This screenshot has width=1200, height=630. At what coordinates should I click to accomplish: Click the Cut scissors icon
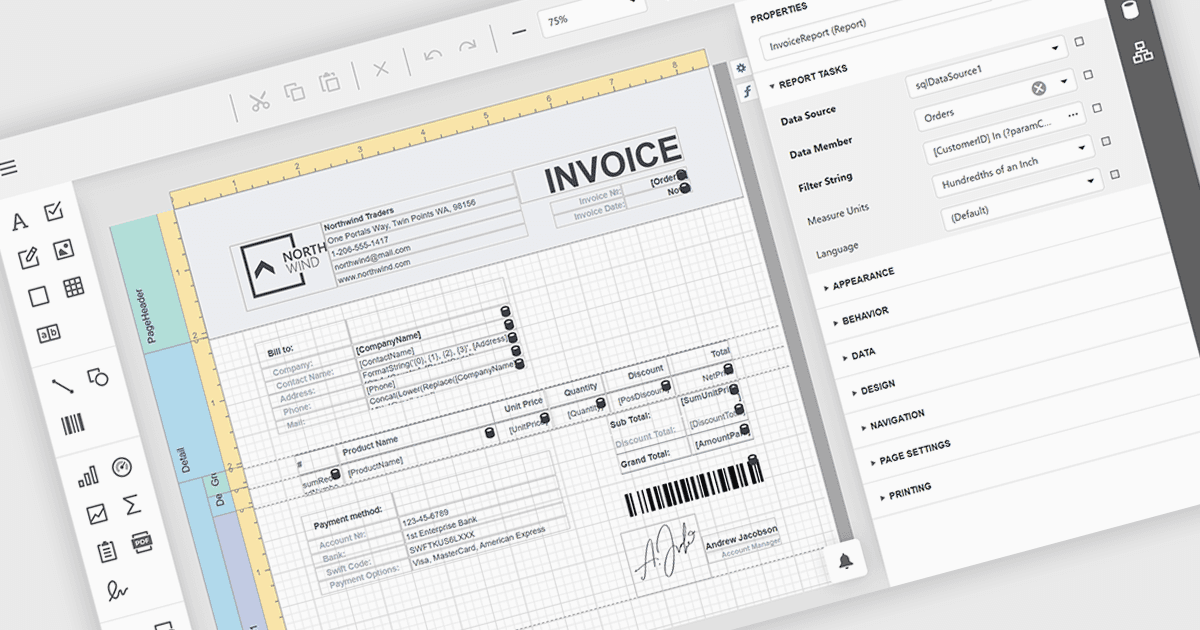point(260,101)
